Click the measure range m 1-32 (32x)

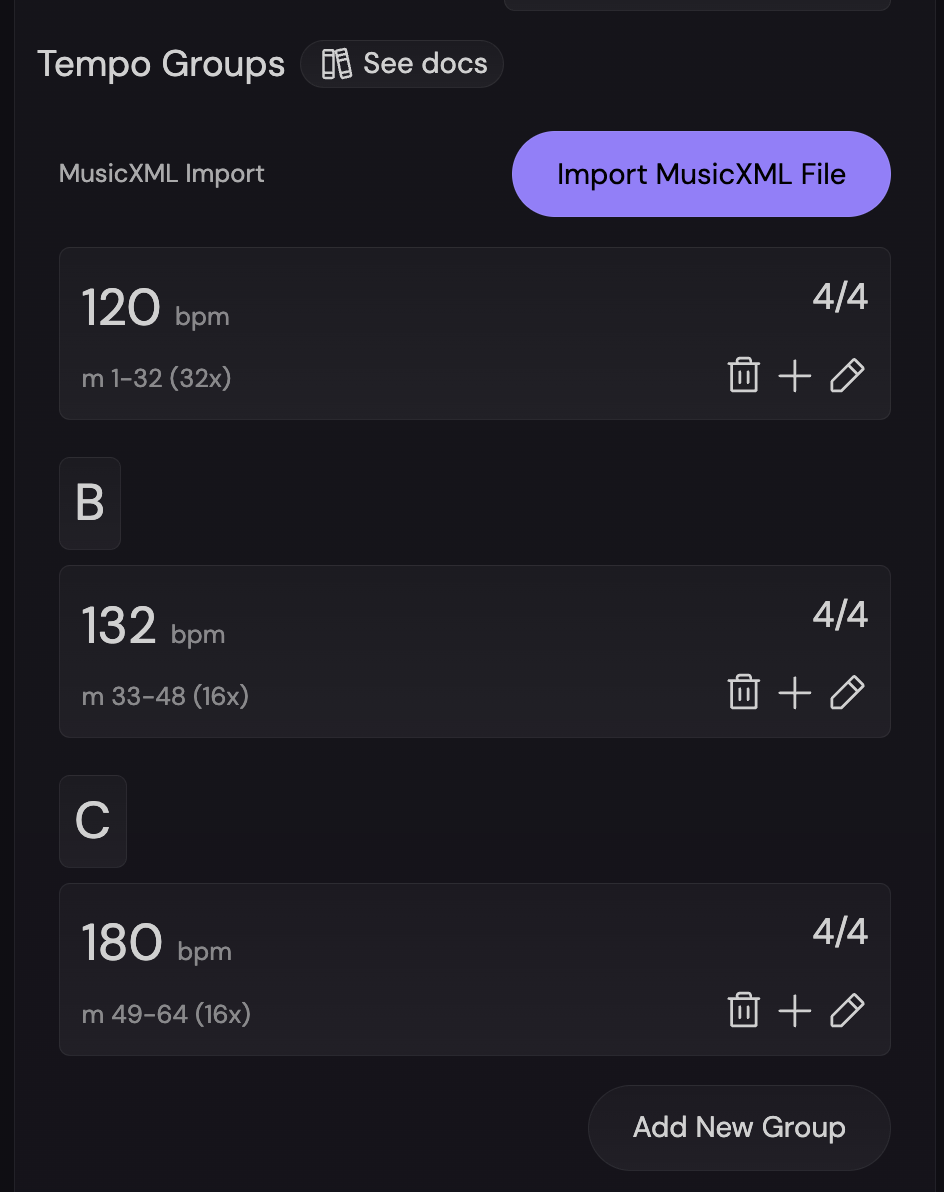(156, 378)
